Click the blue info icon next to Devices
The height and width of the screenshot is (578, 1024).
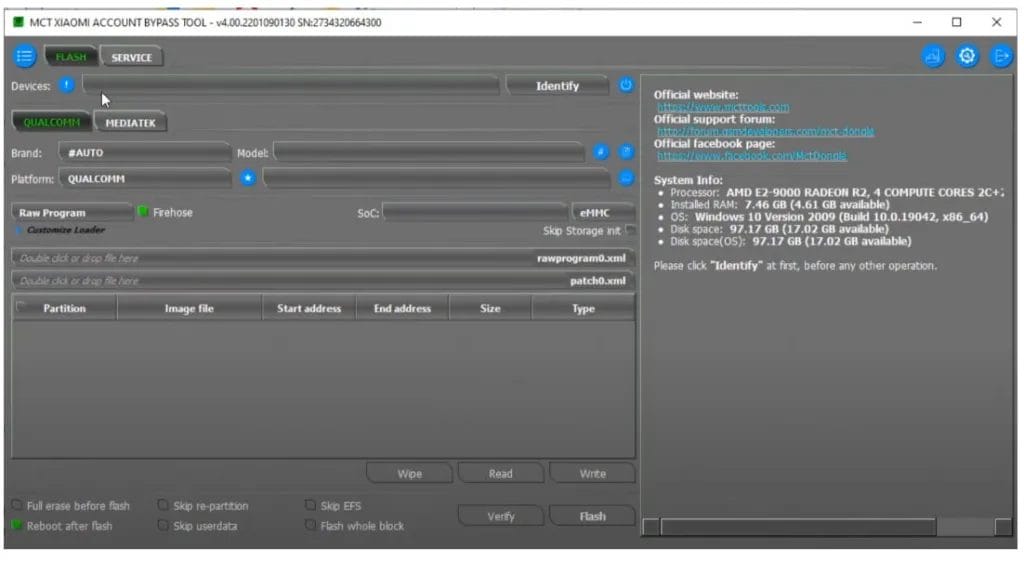tap(66, 85)
